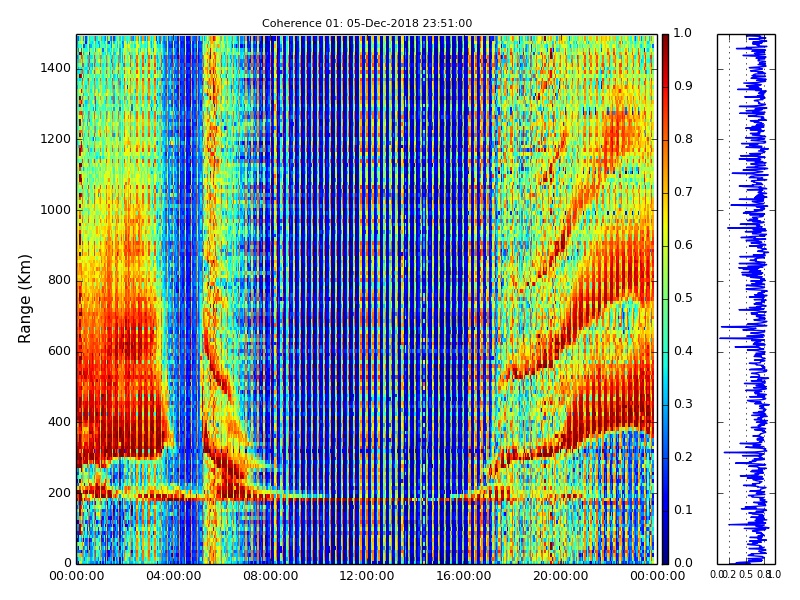Click the colorbar 0.9 tick label
The height and width of the screenshot is (600, 800).
(683, 86)
